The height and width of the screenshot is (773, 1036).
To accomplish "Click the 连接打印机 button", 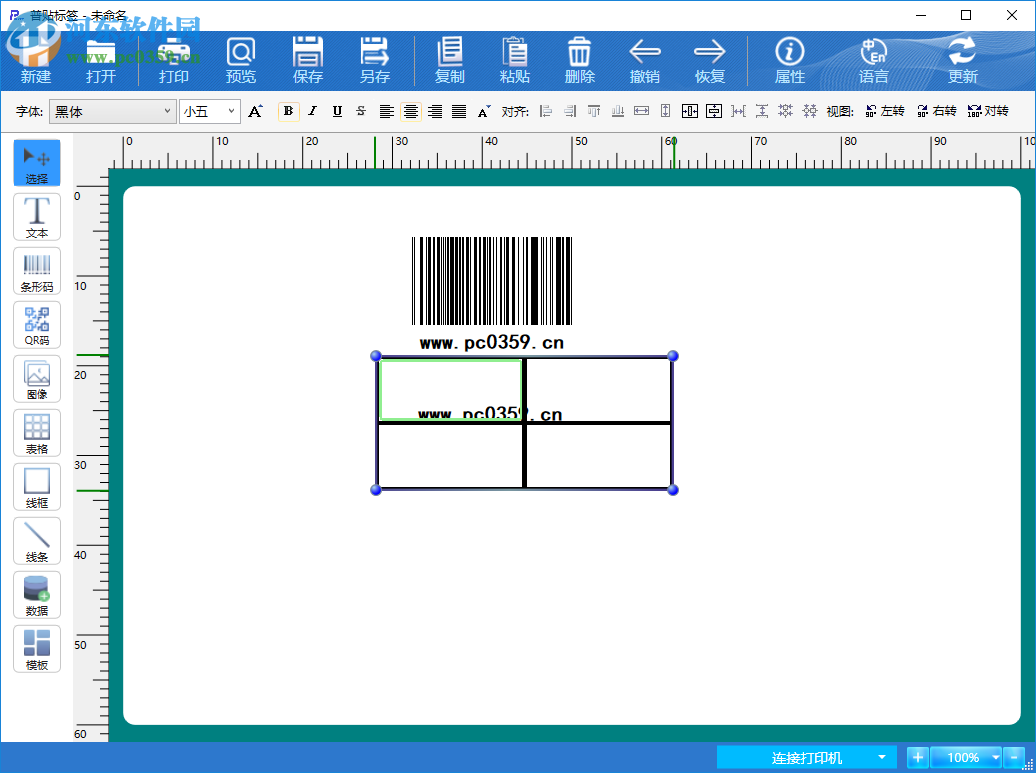I will point(807,757).
